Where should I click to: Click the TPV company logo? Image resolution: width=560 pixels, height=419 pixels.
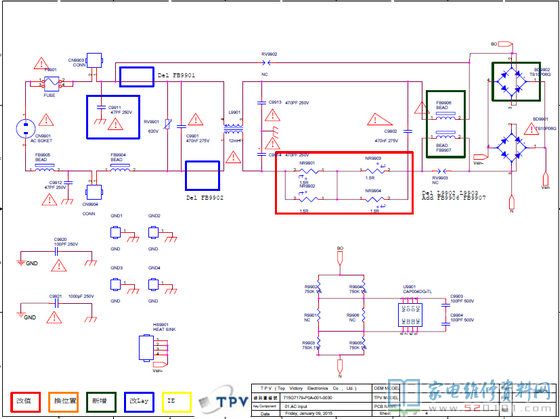point(224,401)
